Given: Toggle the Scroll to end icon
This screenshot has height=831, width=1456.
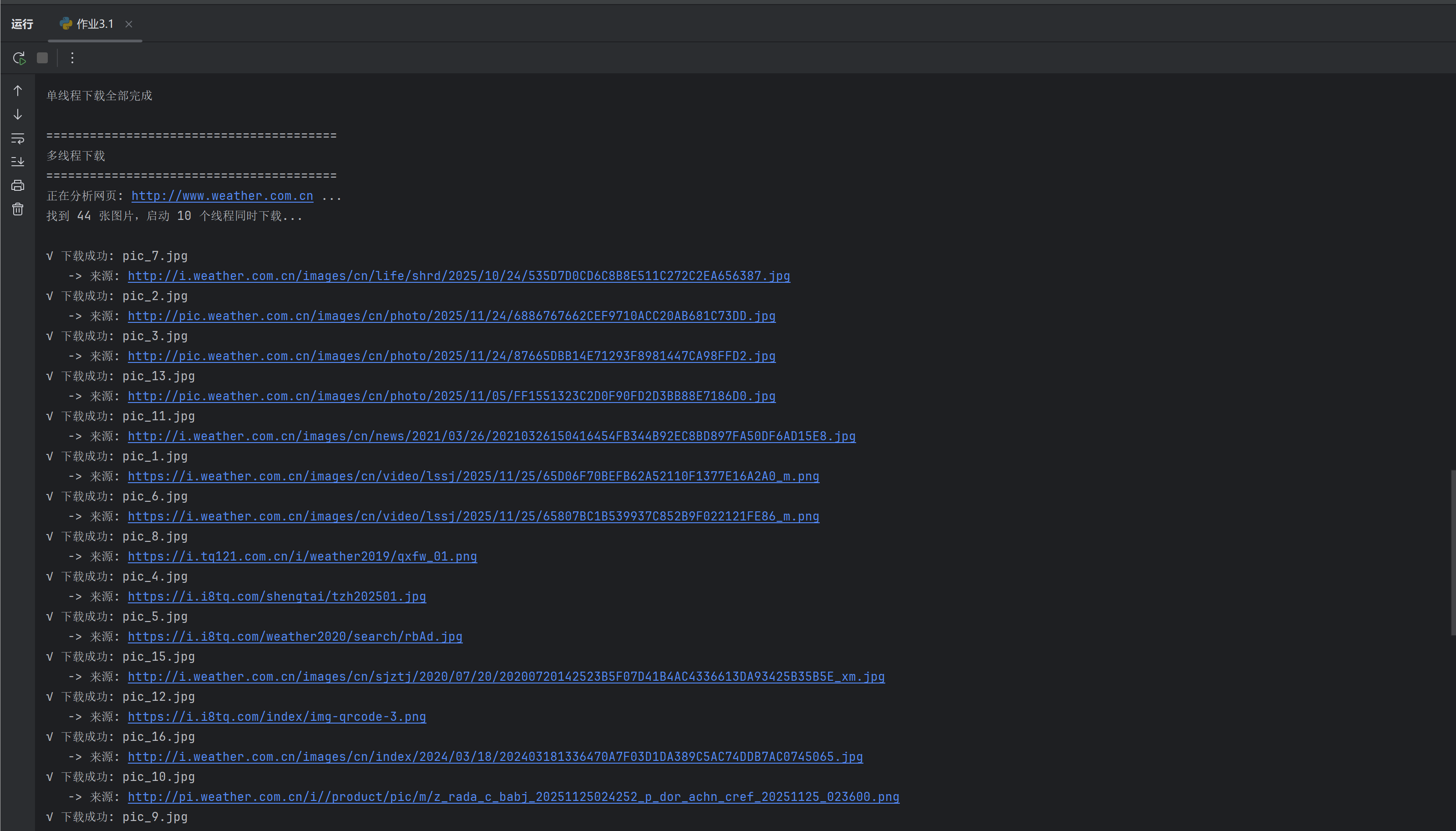Looking at the screenshot, I should [18, 162].
